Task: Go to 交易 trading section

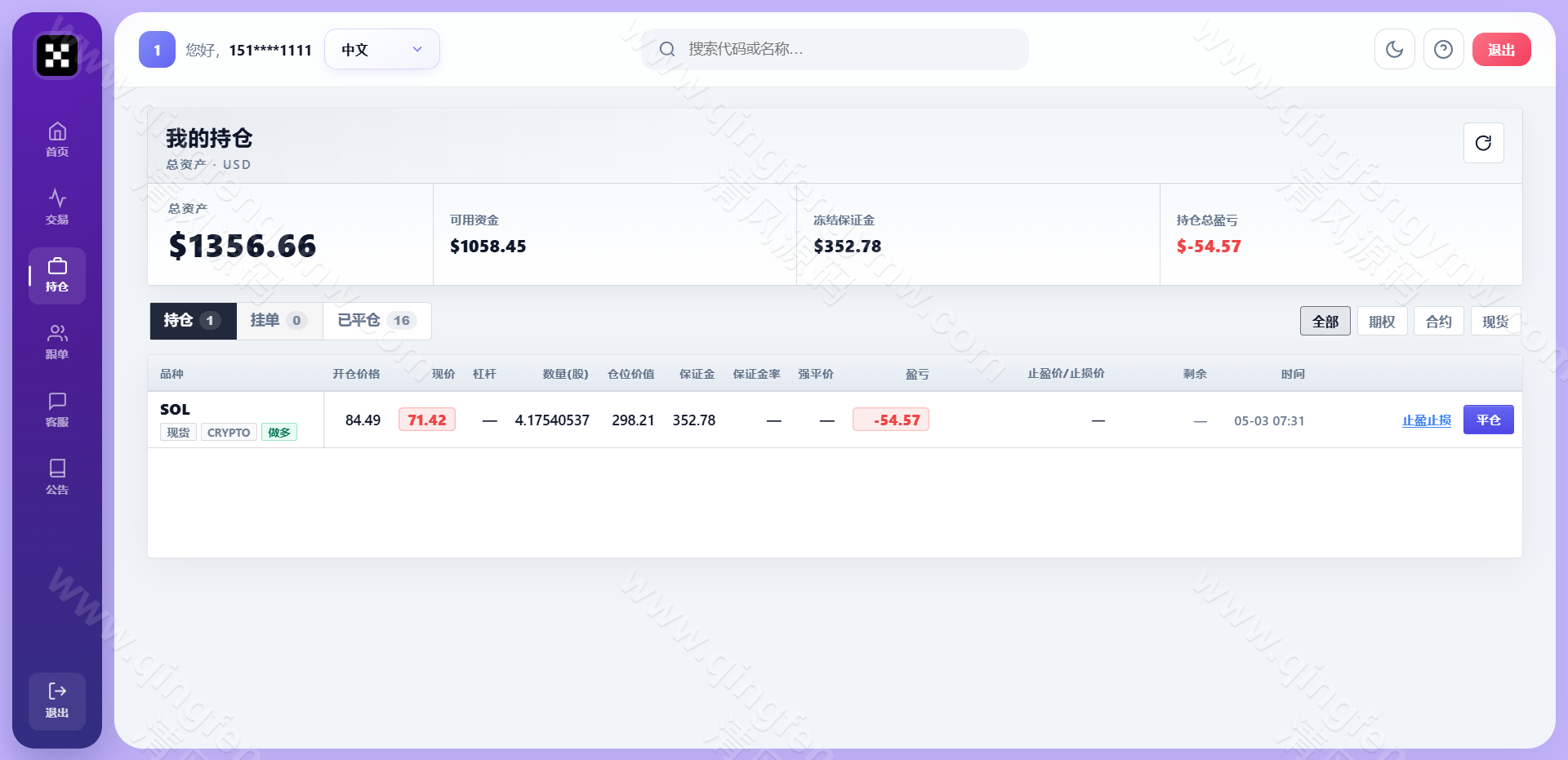Action: tap(57, 207)
